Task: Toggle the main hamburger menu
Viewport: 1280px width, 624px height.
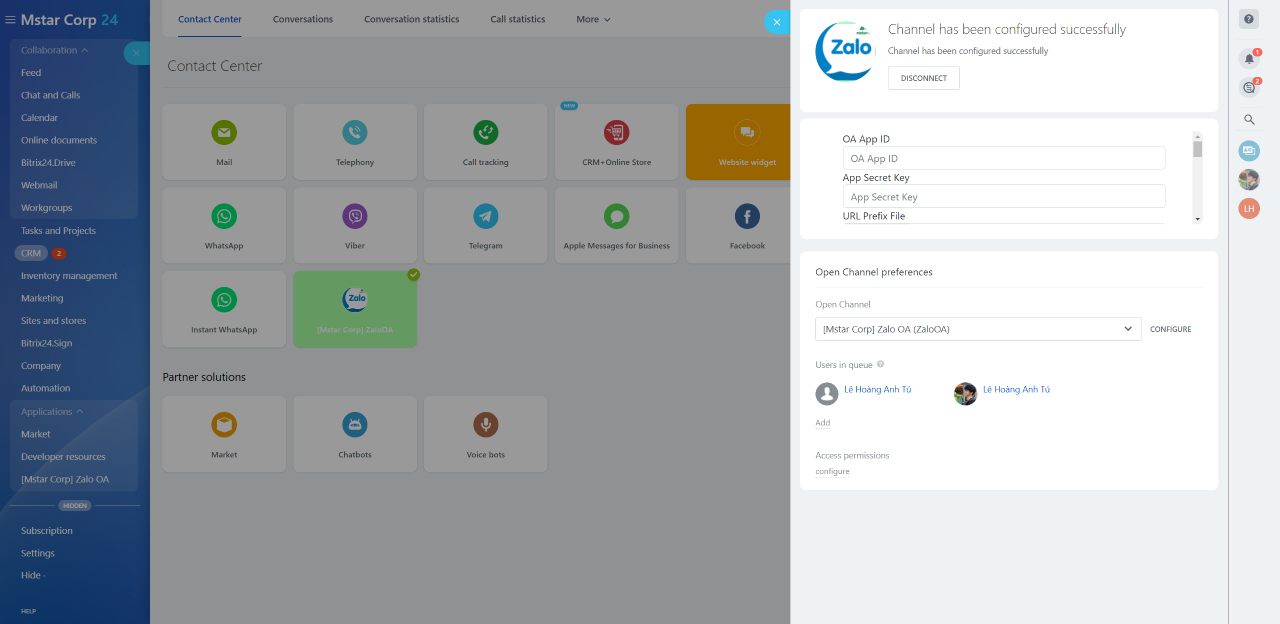Action: [x=10, y=20]
